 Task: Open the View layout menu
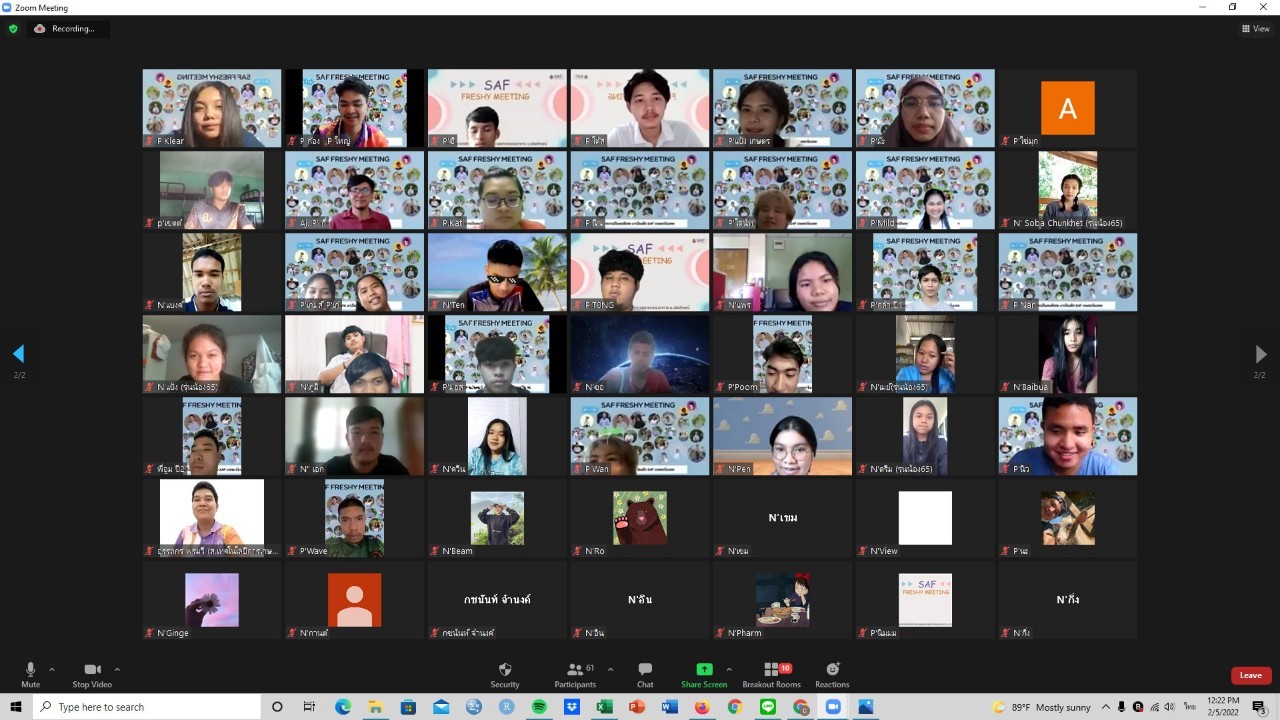click(1256, 29)
